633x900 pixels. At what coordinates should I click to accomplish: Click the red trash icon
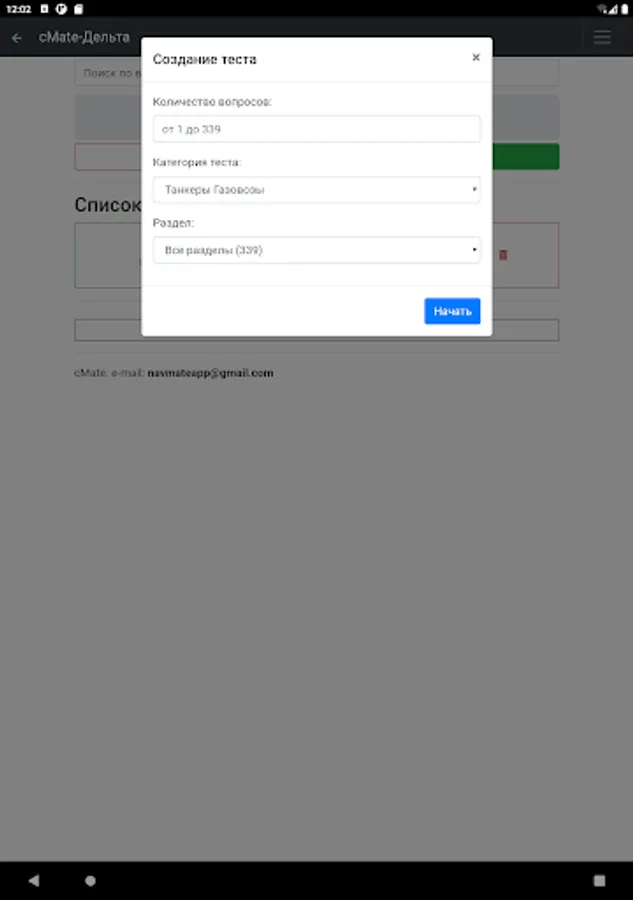(x=503, y=255)
